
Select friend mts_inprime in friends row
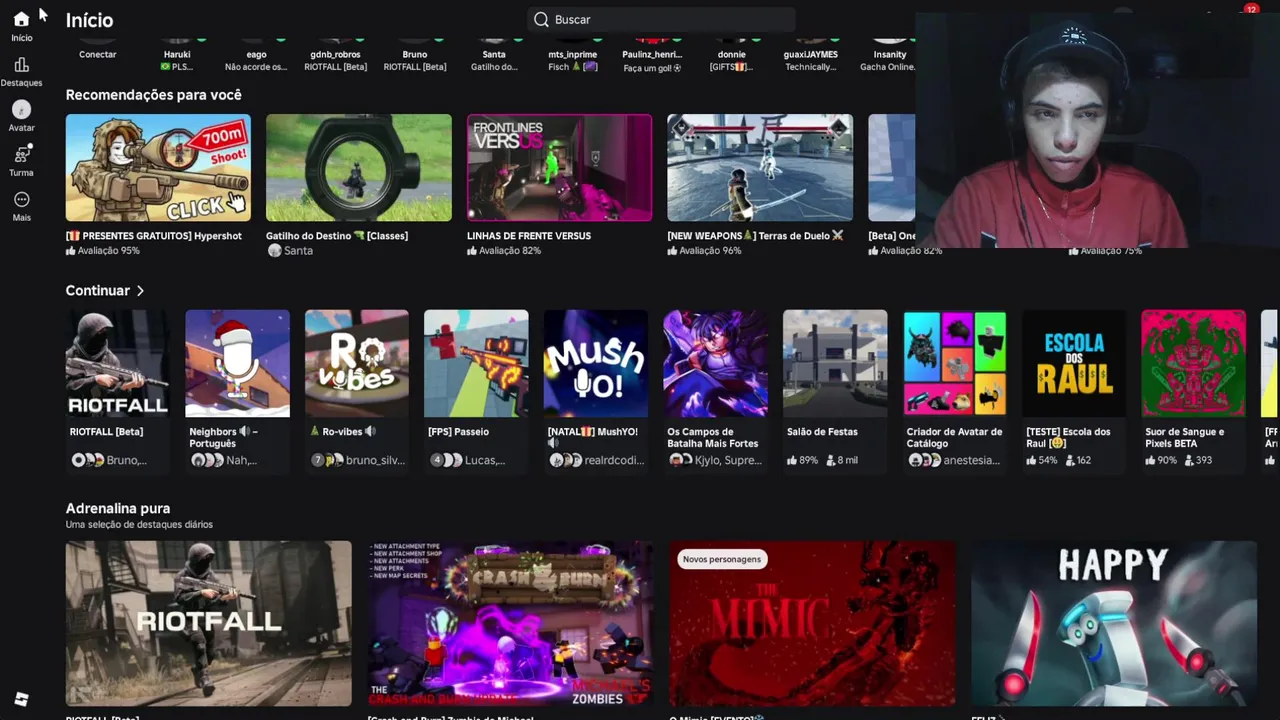[x=573, y=55]
